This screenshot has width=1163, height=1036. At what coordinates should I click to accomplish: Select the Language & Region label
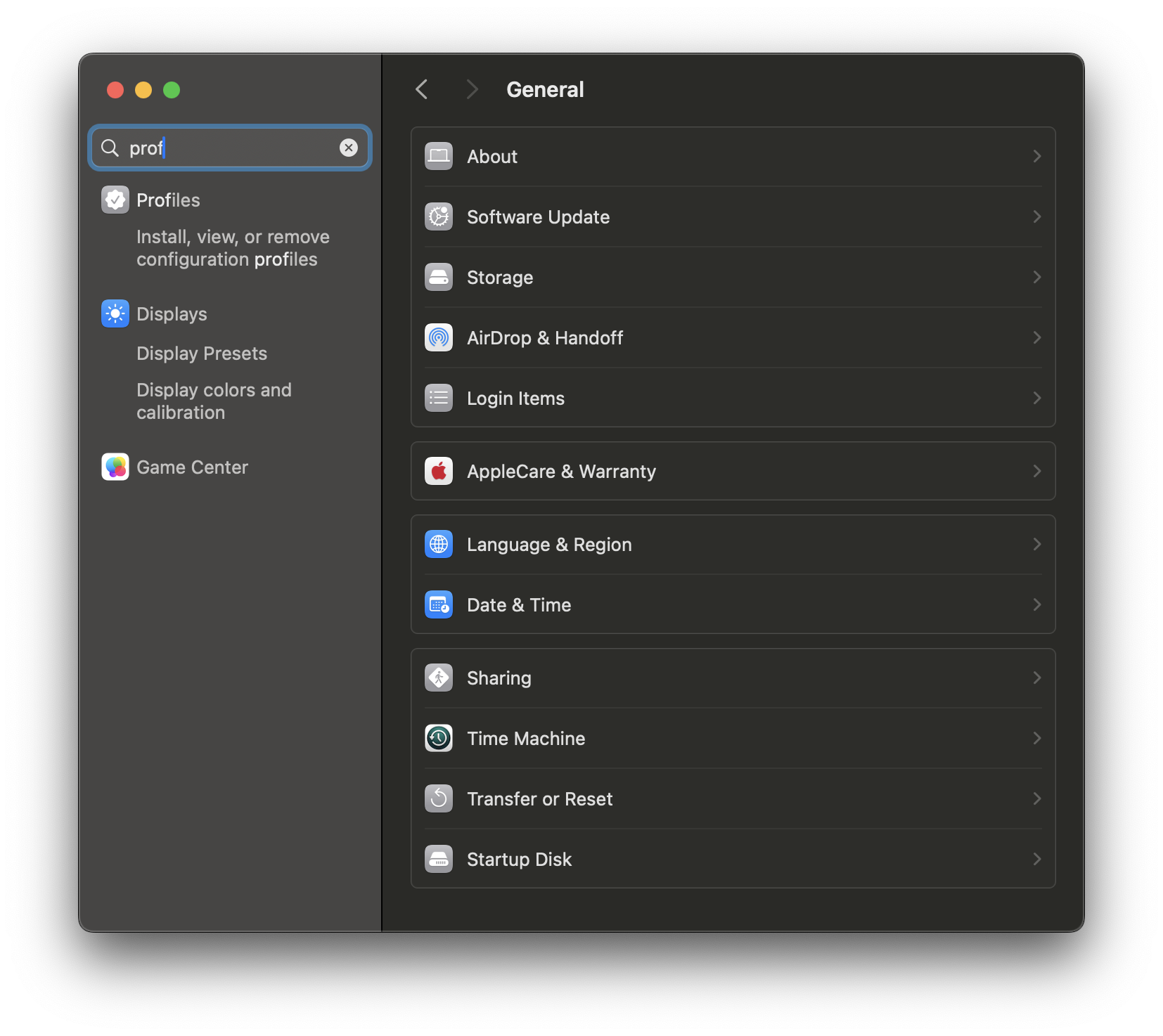(549, 545)
